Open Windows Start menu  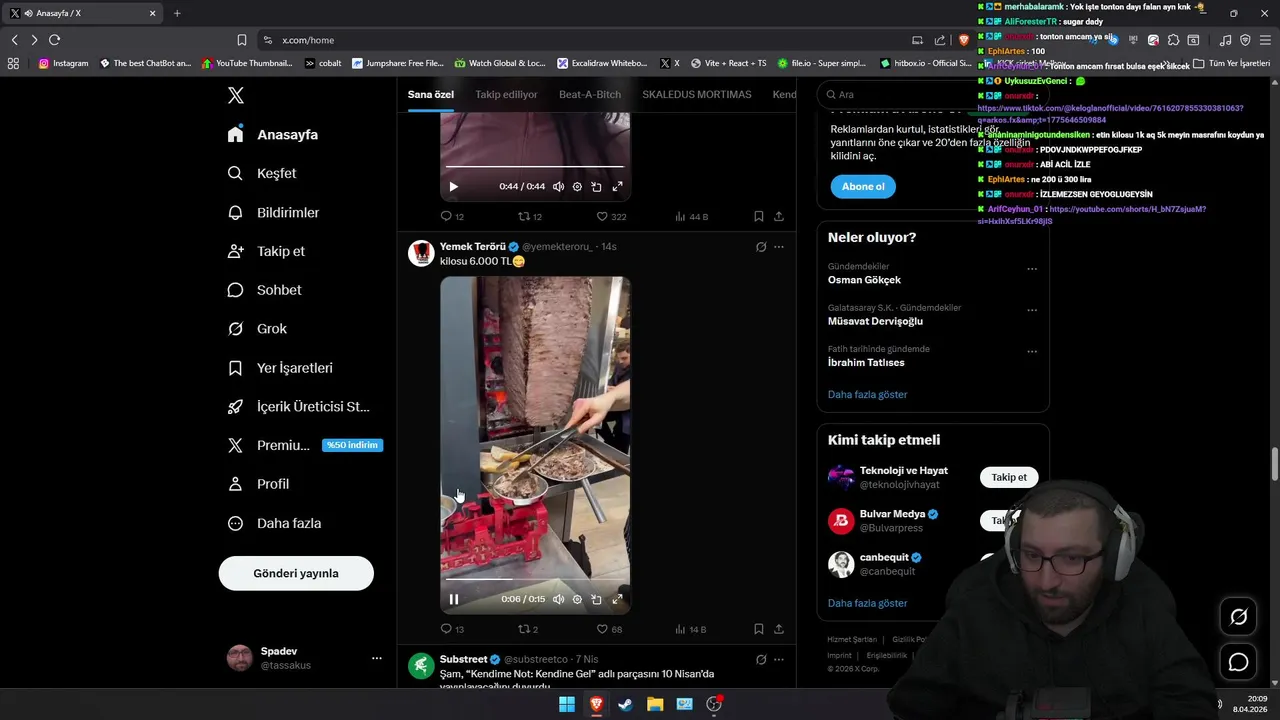click(x=567, y=704)
